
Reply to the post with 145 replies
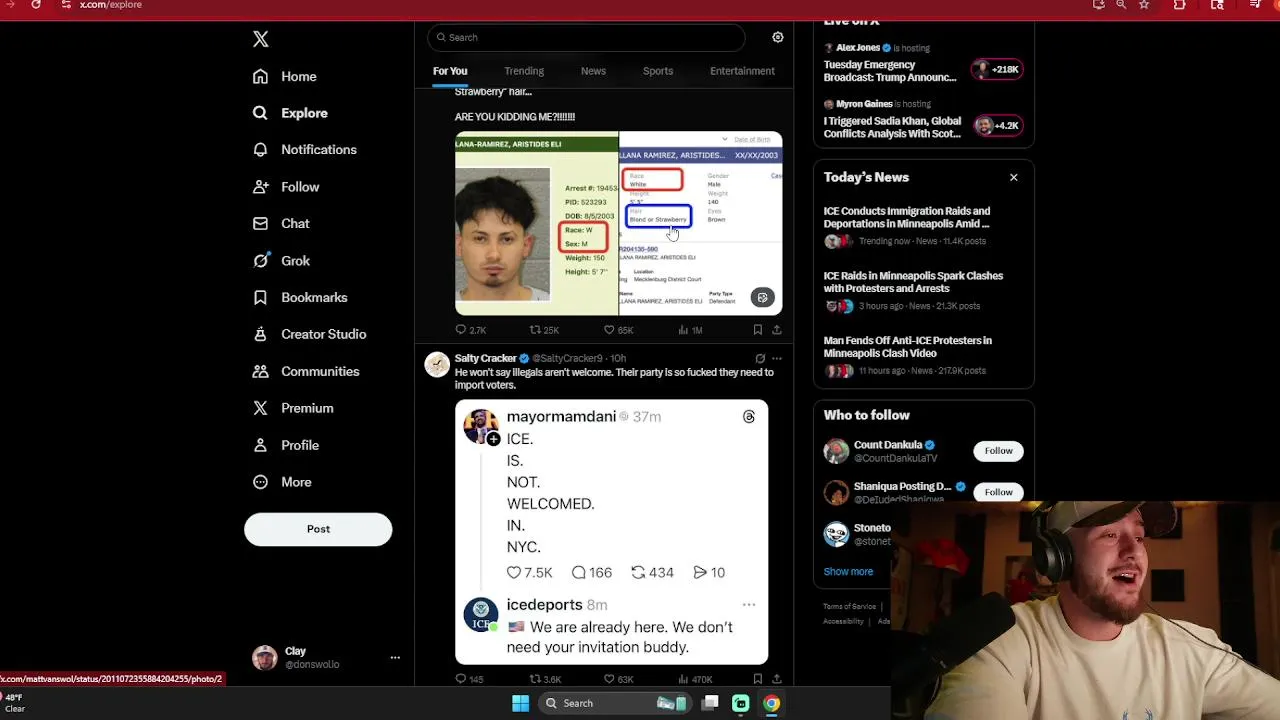click(470, 679)
